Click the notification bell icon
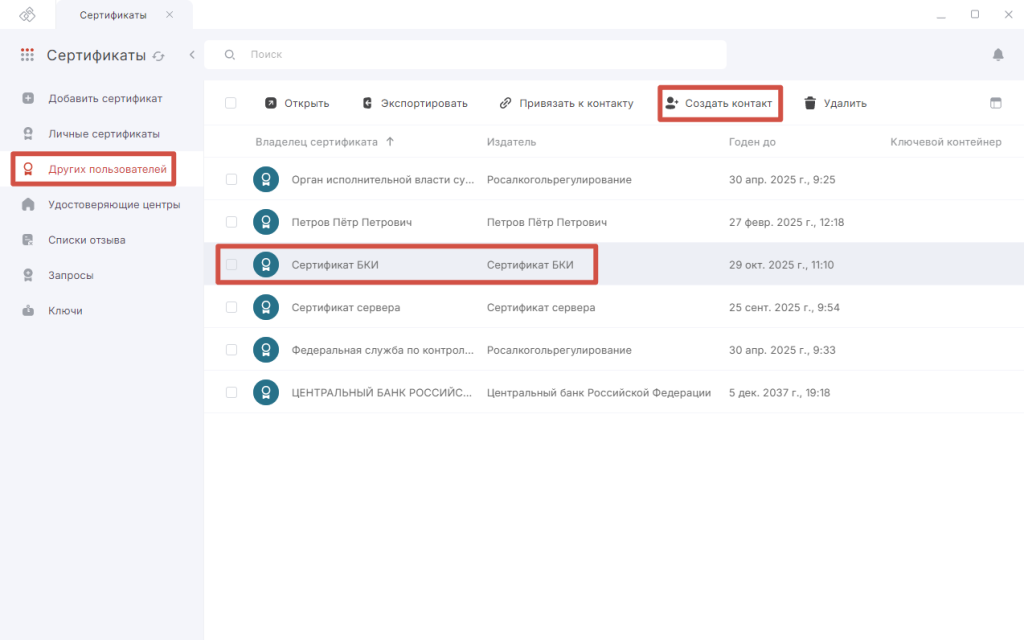Image resolution: width=1024 pixels, height=640 pixels. [998, 55]
